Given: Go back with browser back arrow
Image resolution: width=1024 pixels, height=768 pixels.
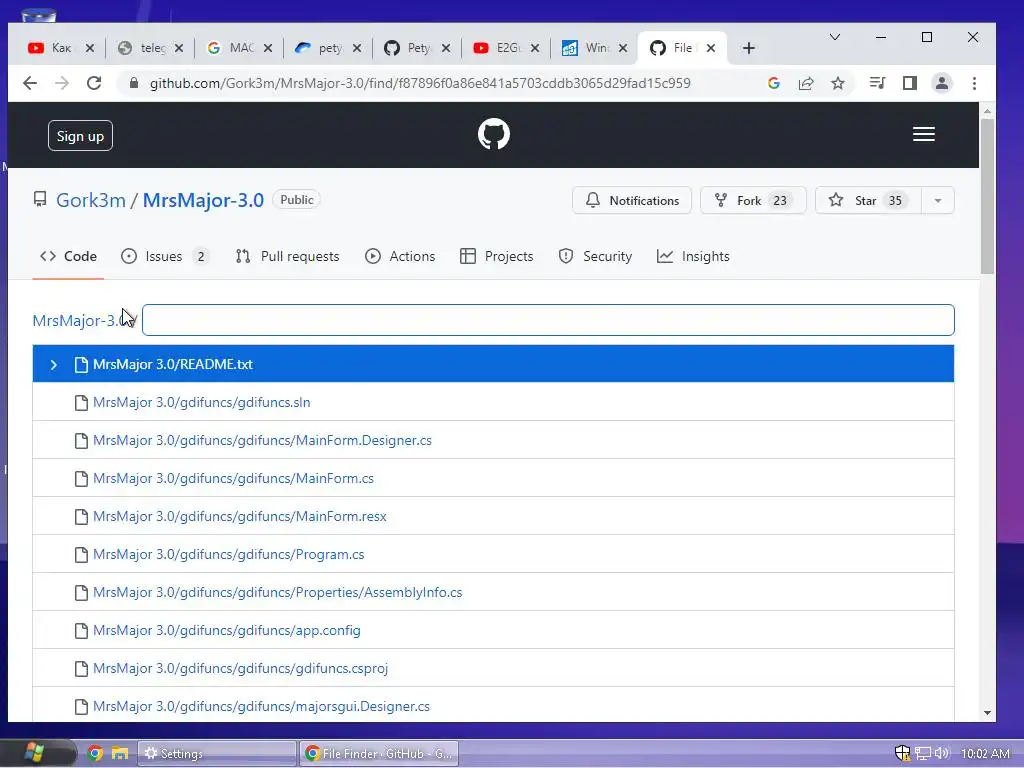Looking at the screenshot, I should coord(30,83).
